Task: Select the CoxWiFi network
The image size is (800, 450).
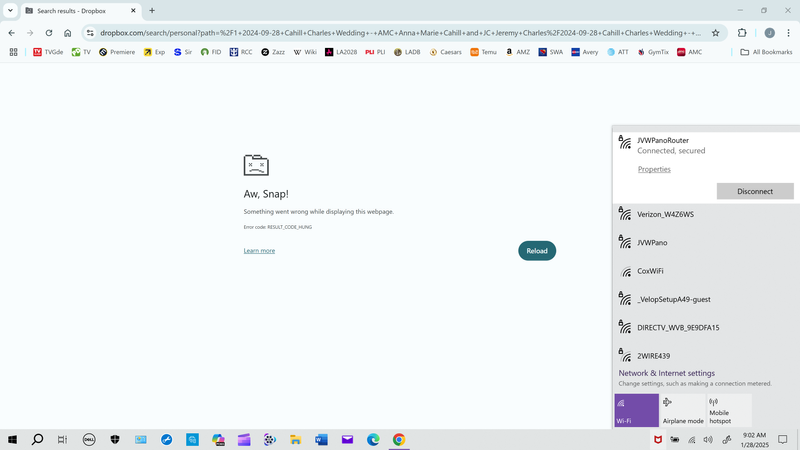Action: [706, 271]
